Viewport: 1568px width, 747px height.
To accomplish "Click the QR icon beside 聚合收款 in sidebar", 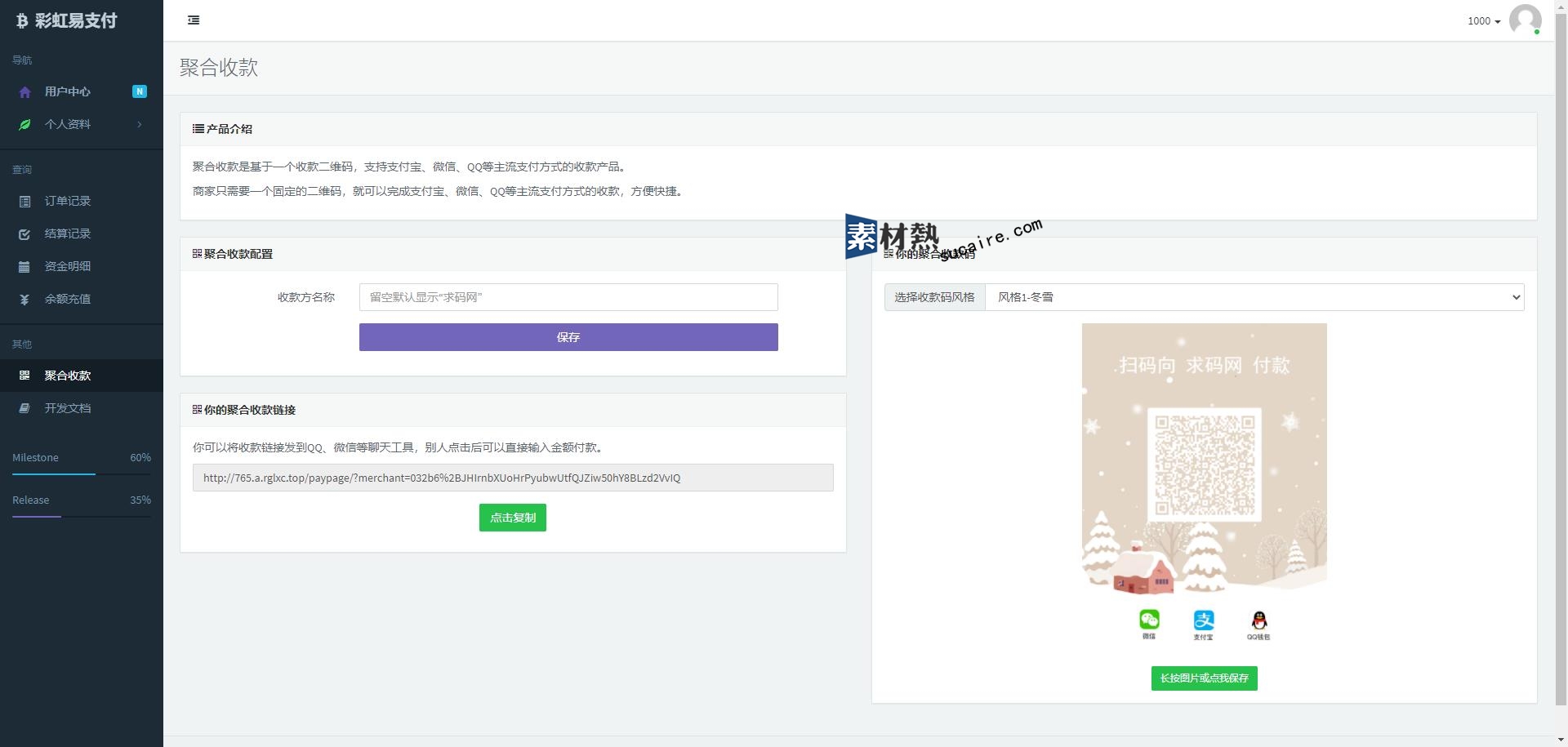I will (24, 376).
